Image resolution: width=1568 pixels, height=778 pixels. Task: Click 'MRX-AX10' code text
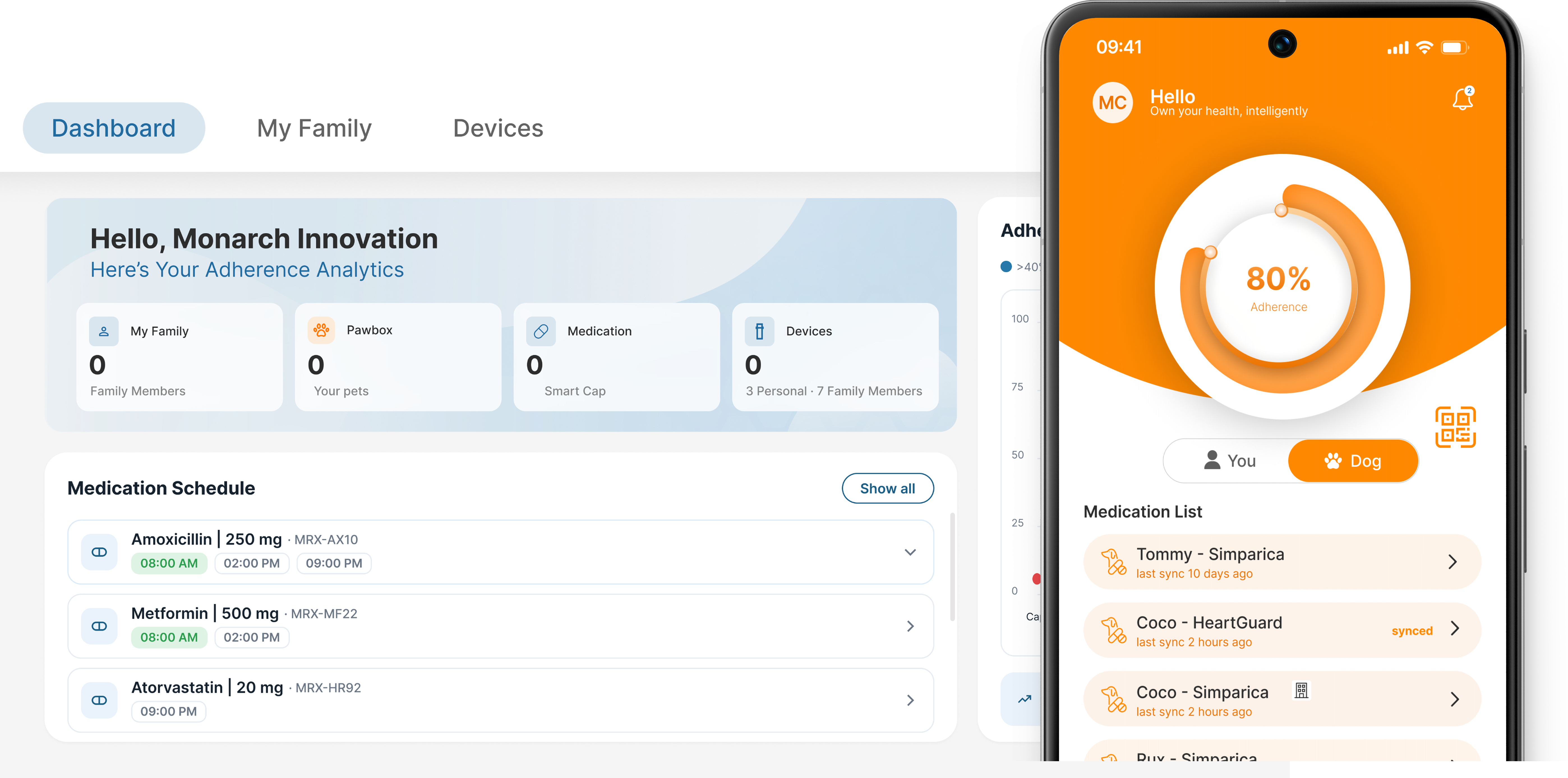[x=326, y=539]
